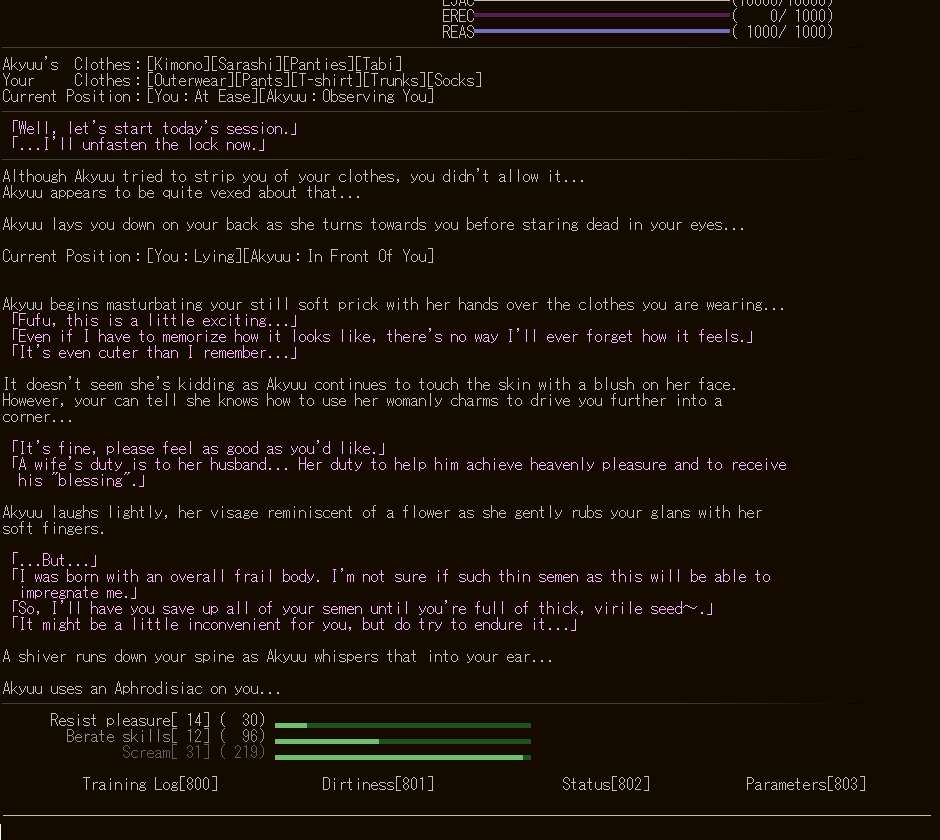Click the progress bar beside Berate skills
The width and height of the screenshot is (940, 840).
tap(403, 742)
